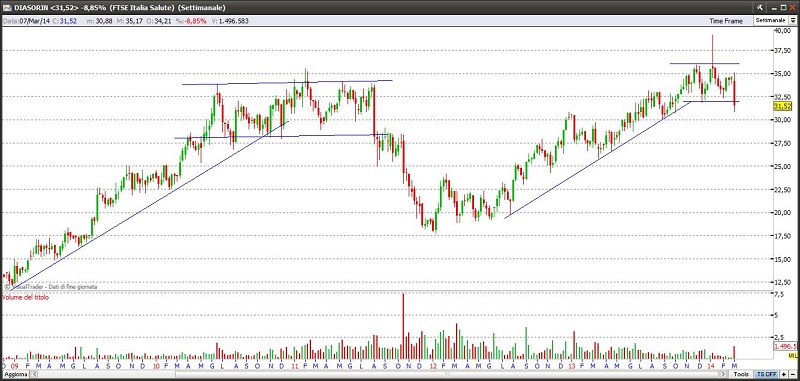
Task: Click the tallest red volume spike bar
Action: (403, 326)
